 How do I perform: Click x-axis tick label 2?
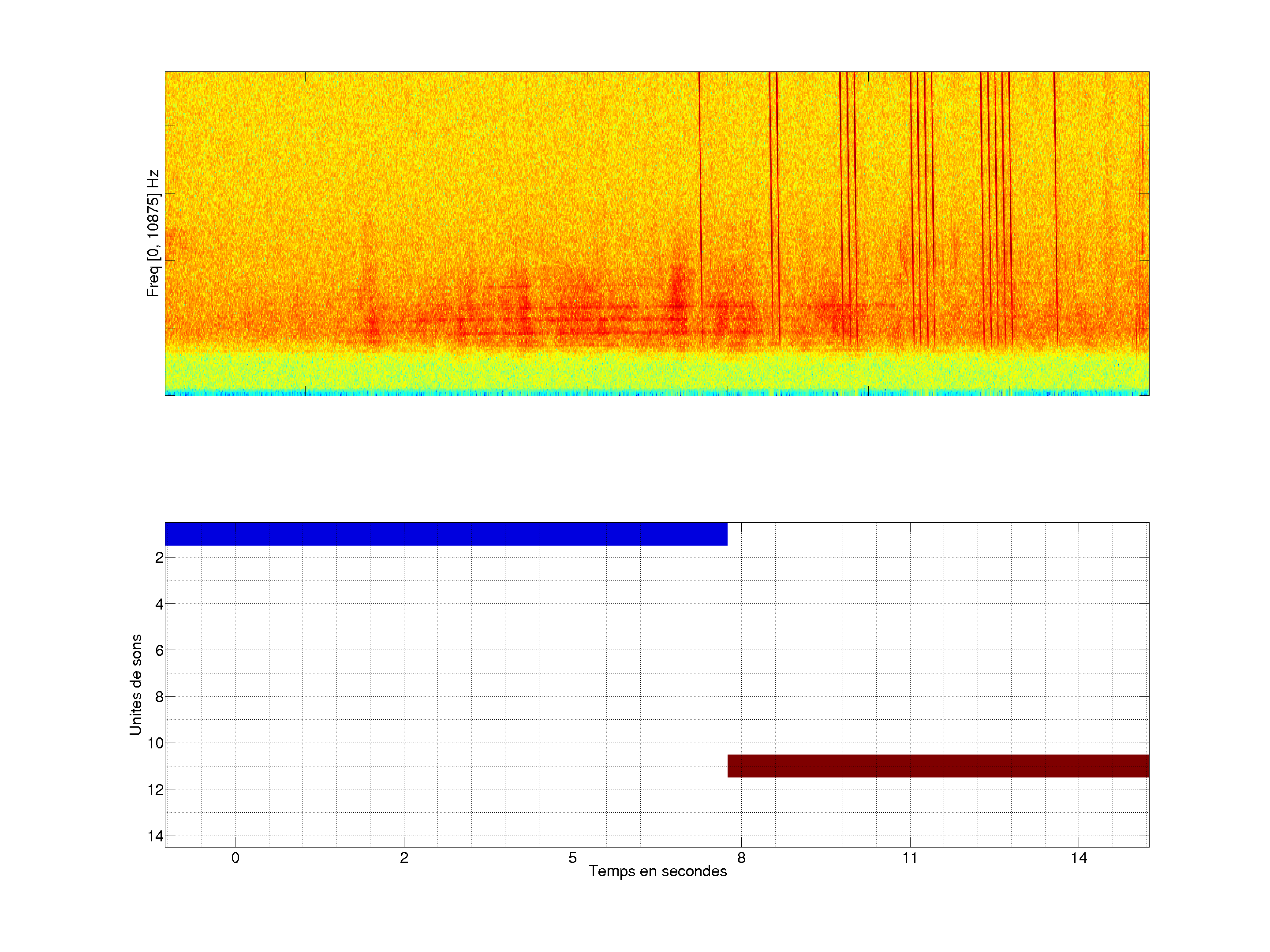pyautogui.click(x=404, y=858)
